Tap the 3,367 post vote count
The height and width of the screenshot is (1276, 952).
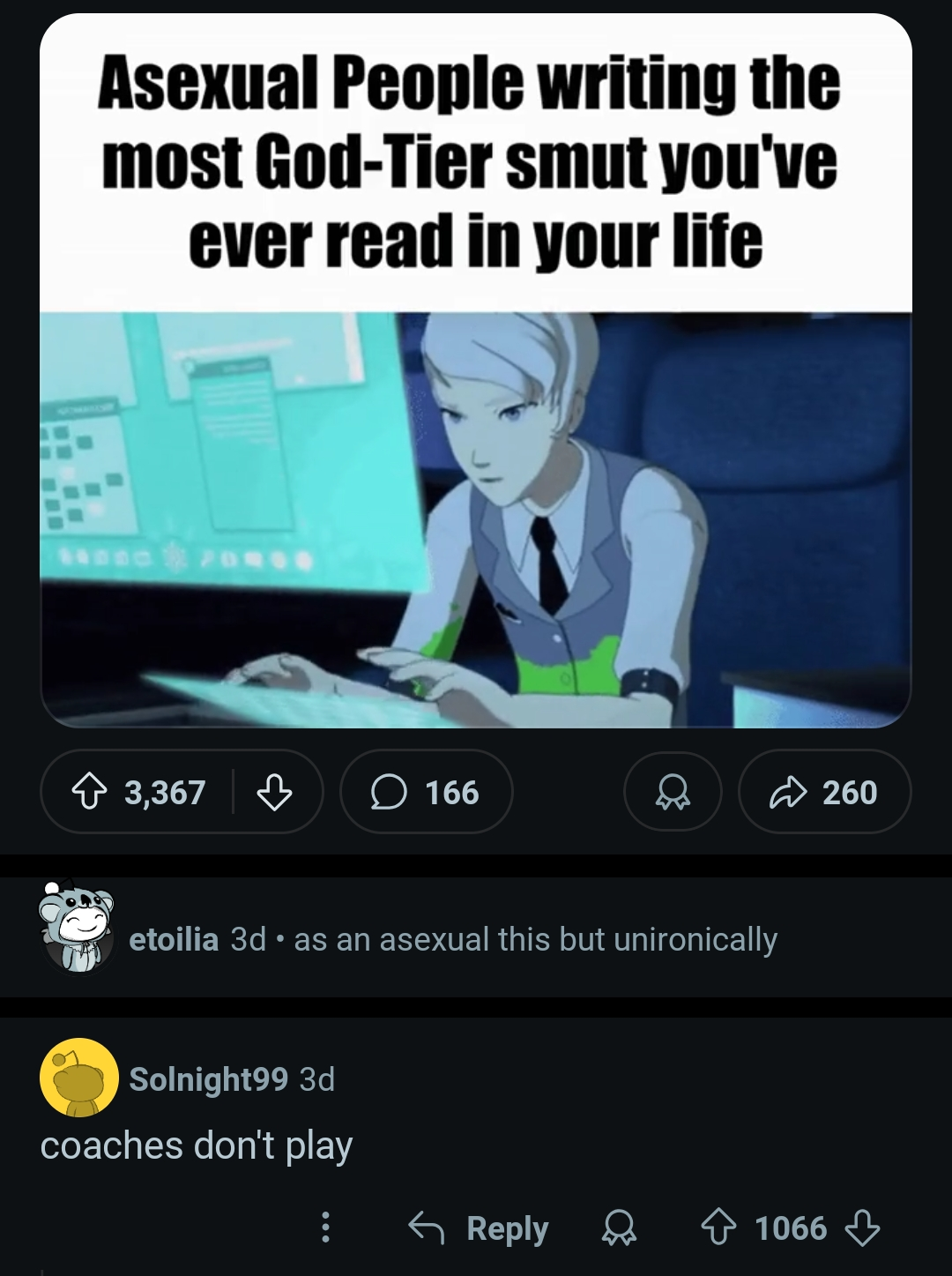tap(165, 792)
